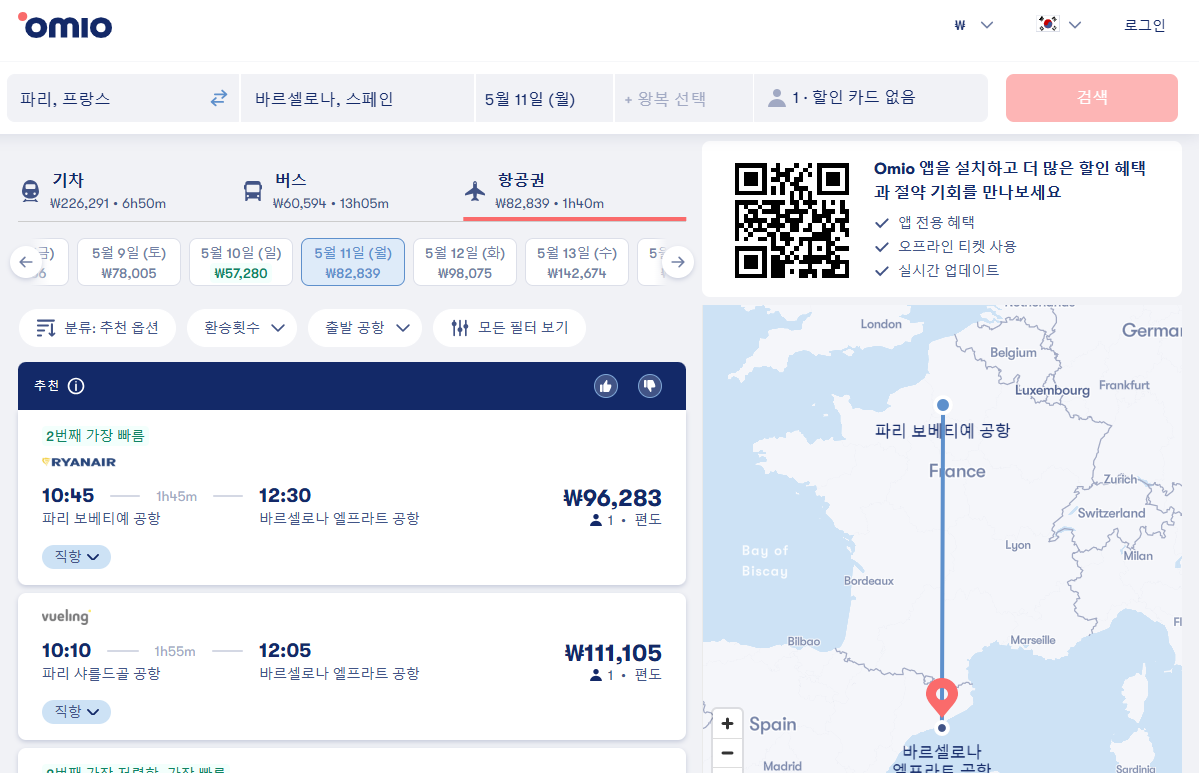The height and width of the screenshot is (773, 1199).
Task: Select the 5월 10일 (일) date tab
Action: (x=241, y=262)
